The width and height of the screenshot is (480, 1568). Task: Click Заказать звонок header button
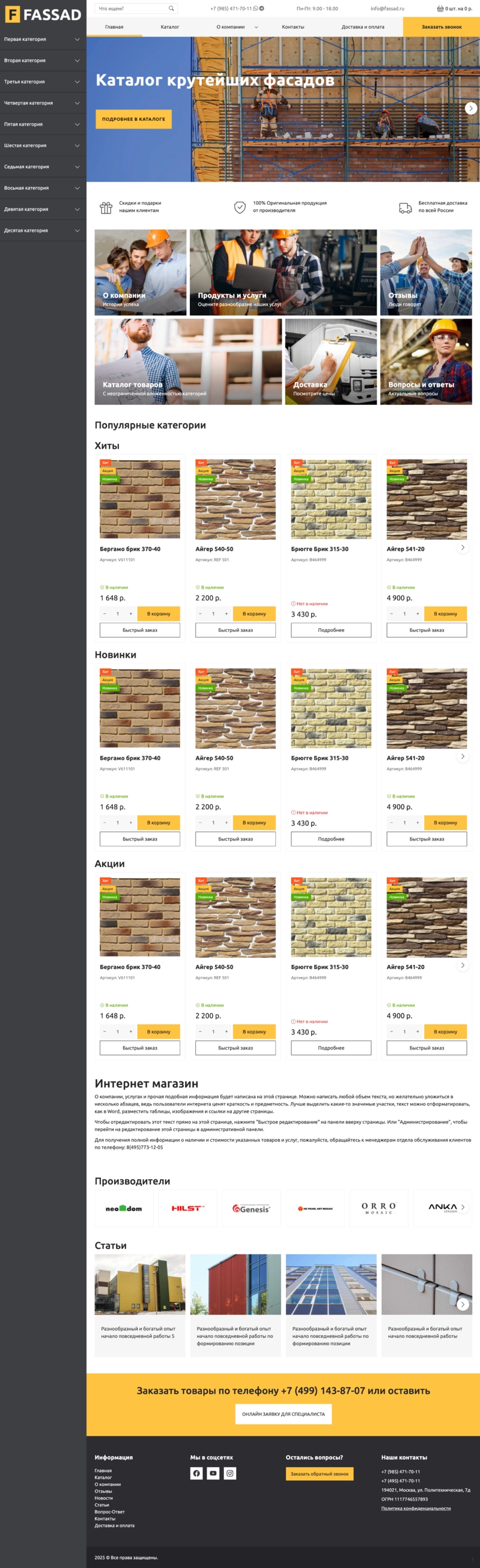[441, 27]
